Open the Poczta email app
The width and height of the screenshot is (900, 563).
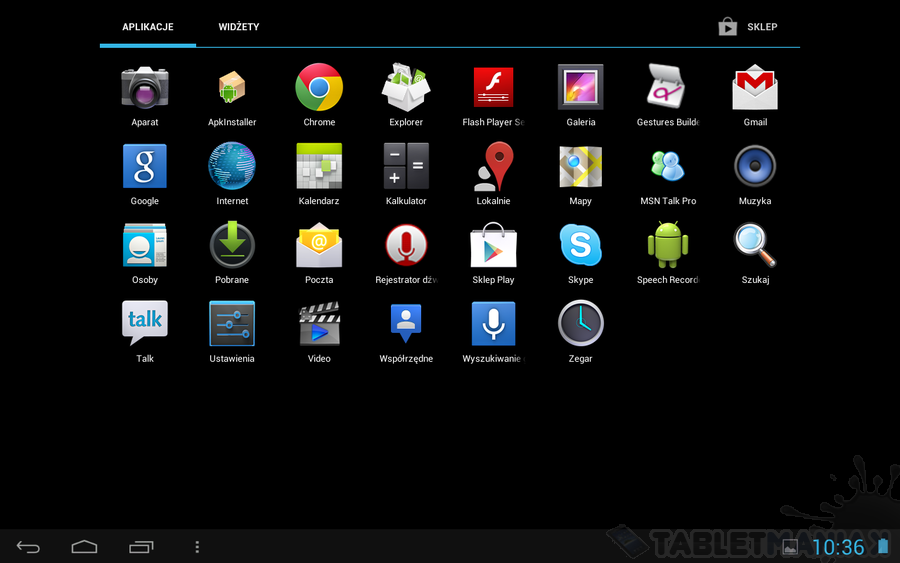click(319, 245)
